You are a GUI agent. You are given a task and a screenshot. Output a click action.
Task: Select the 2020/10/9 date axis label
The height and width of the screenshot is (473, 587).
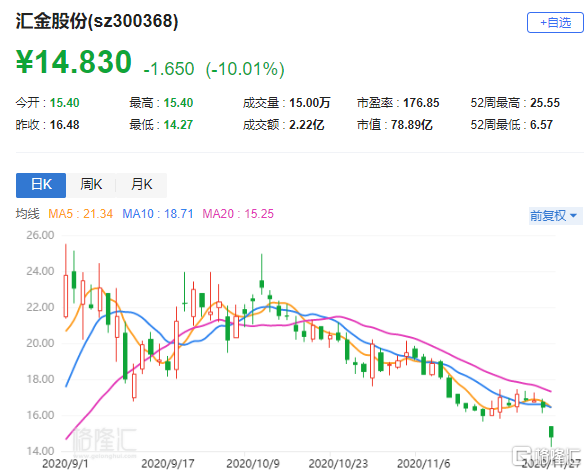(x=253, y=464)
